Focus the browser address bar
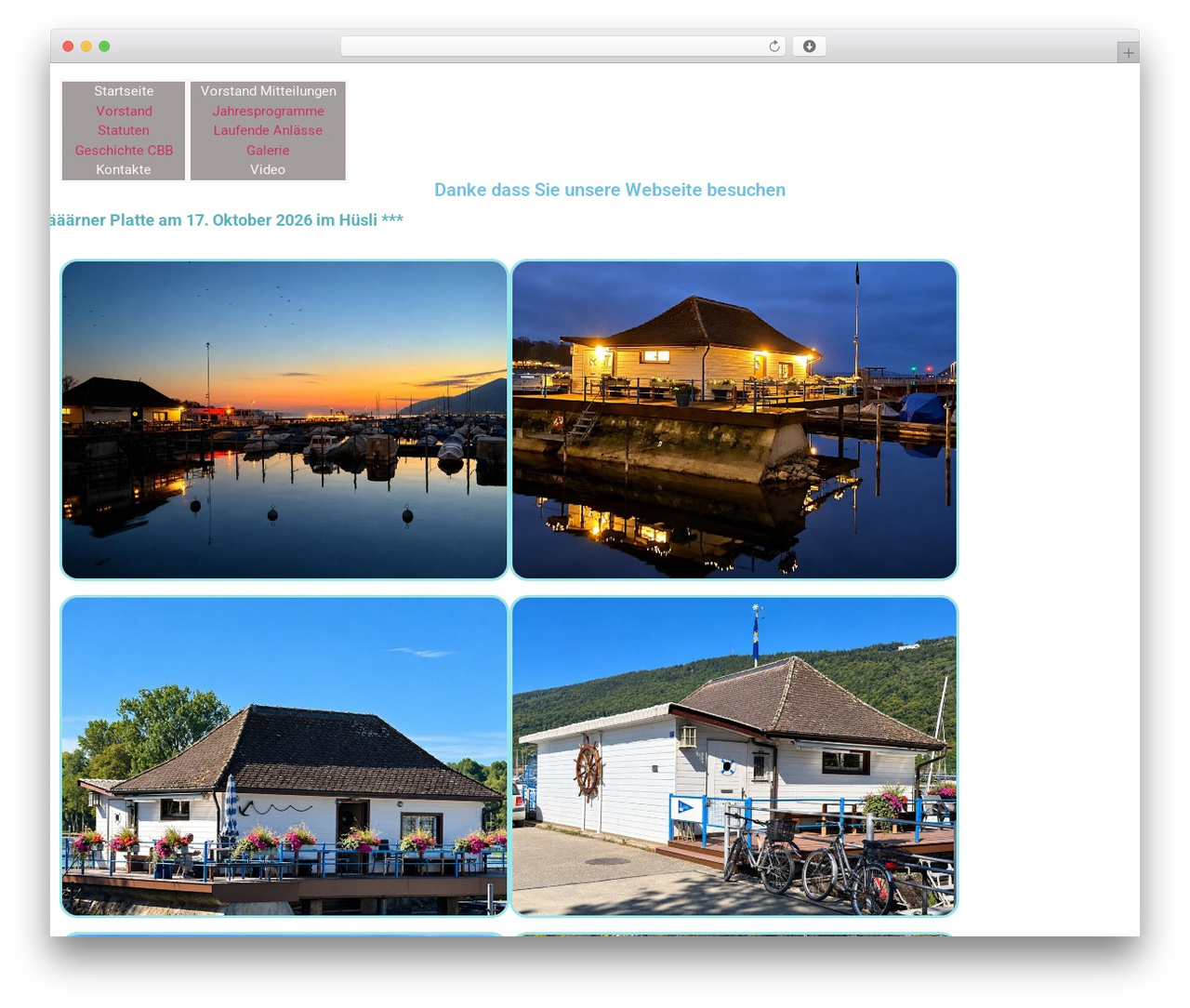Screen dimensions: 1190x1008 point(563,46)
